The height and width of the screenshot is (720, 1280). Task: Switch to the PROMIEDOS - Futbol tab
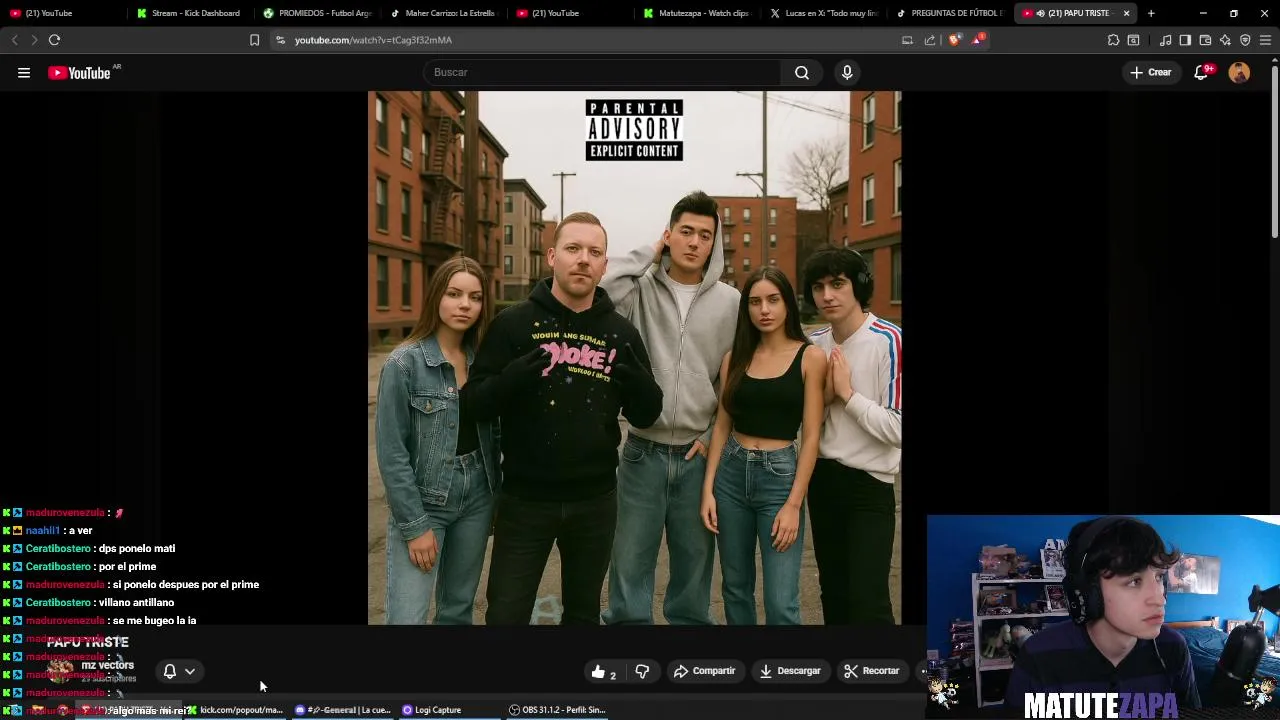tap(316, 13)
